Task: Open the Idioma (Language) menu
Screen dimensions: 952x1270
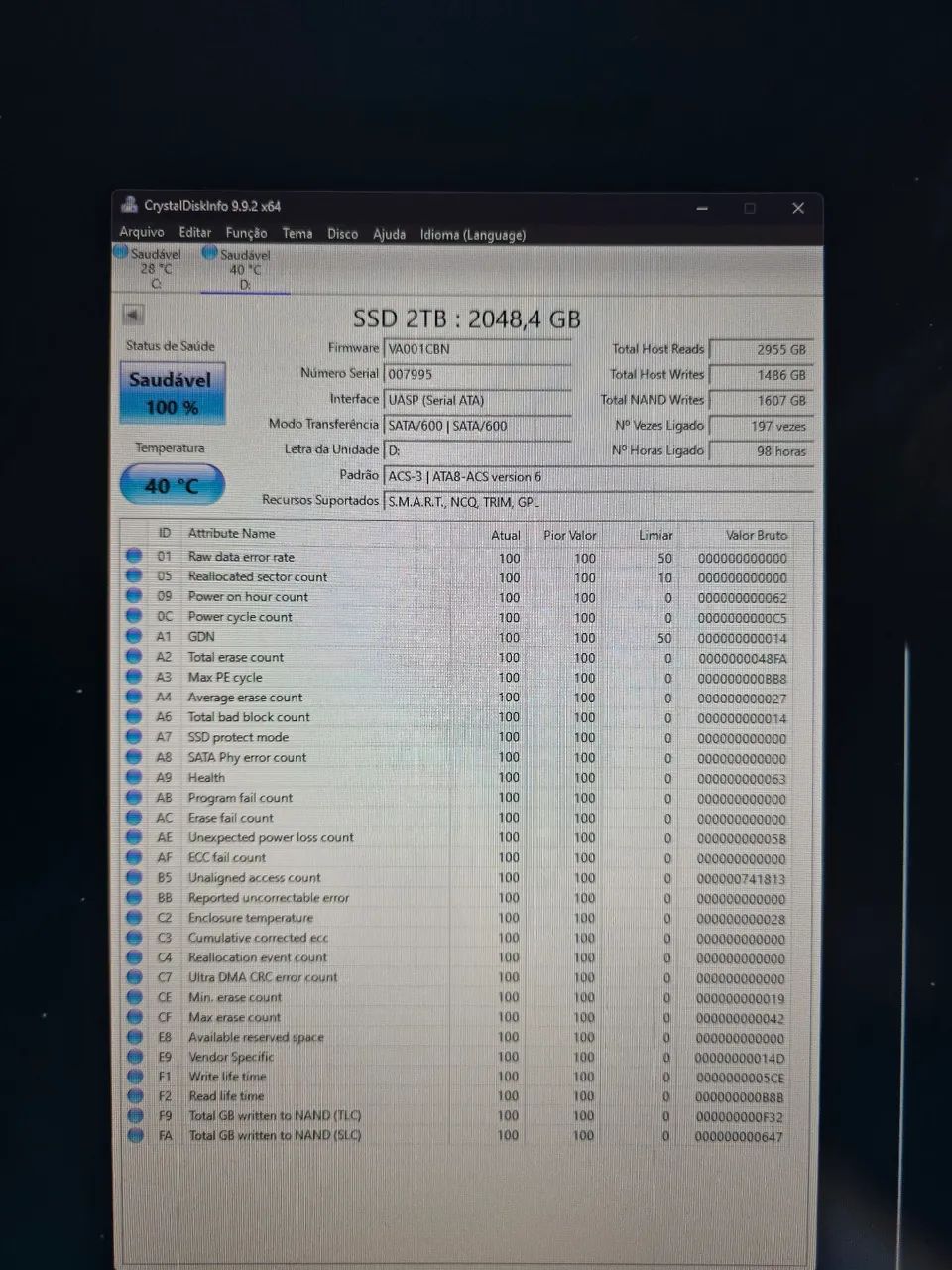Action: (x=473, y=235)
